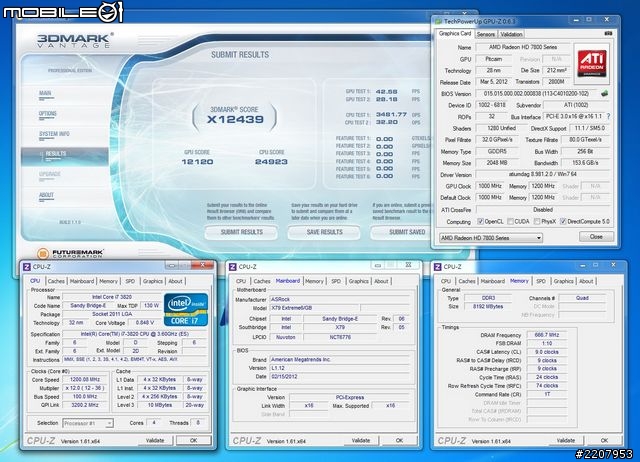Click the Bus Interface question mark icon
640x462 pixels.
click(608, 116)
